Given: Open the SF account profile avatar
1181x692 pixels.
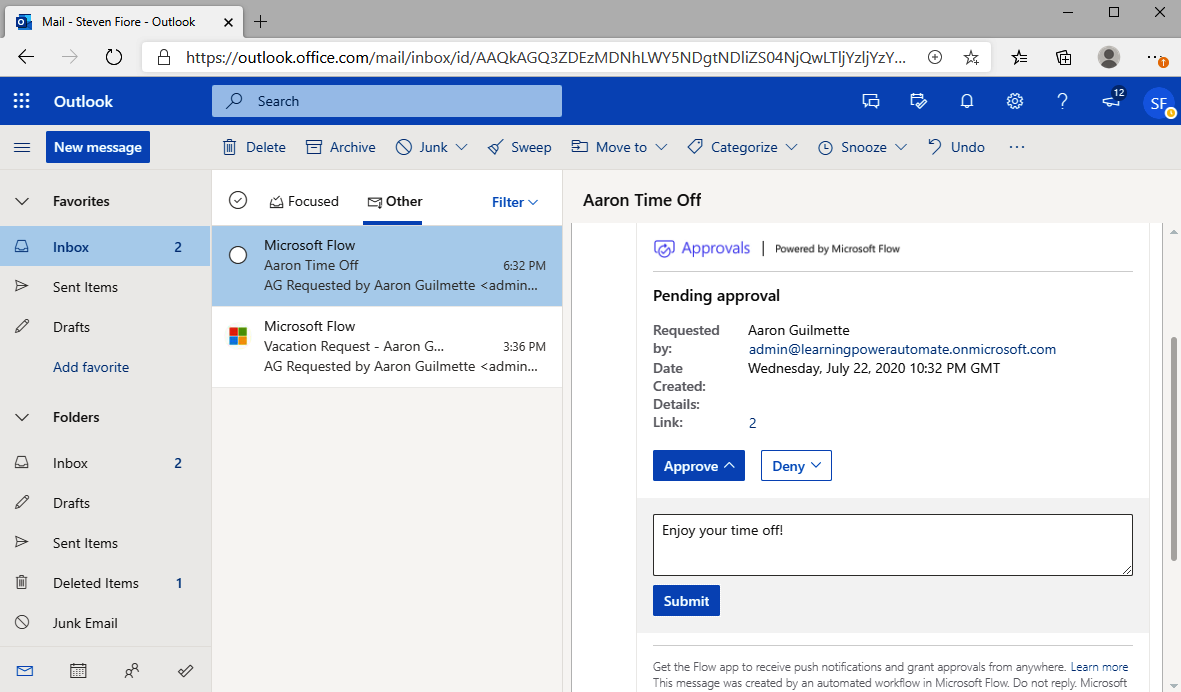Looking at the screenshot, I should pos(1158,102).
